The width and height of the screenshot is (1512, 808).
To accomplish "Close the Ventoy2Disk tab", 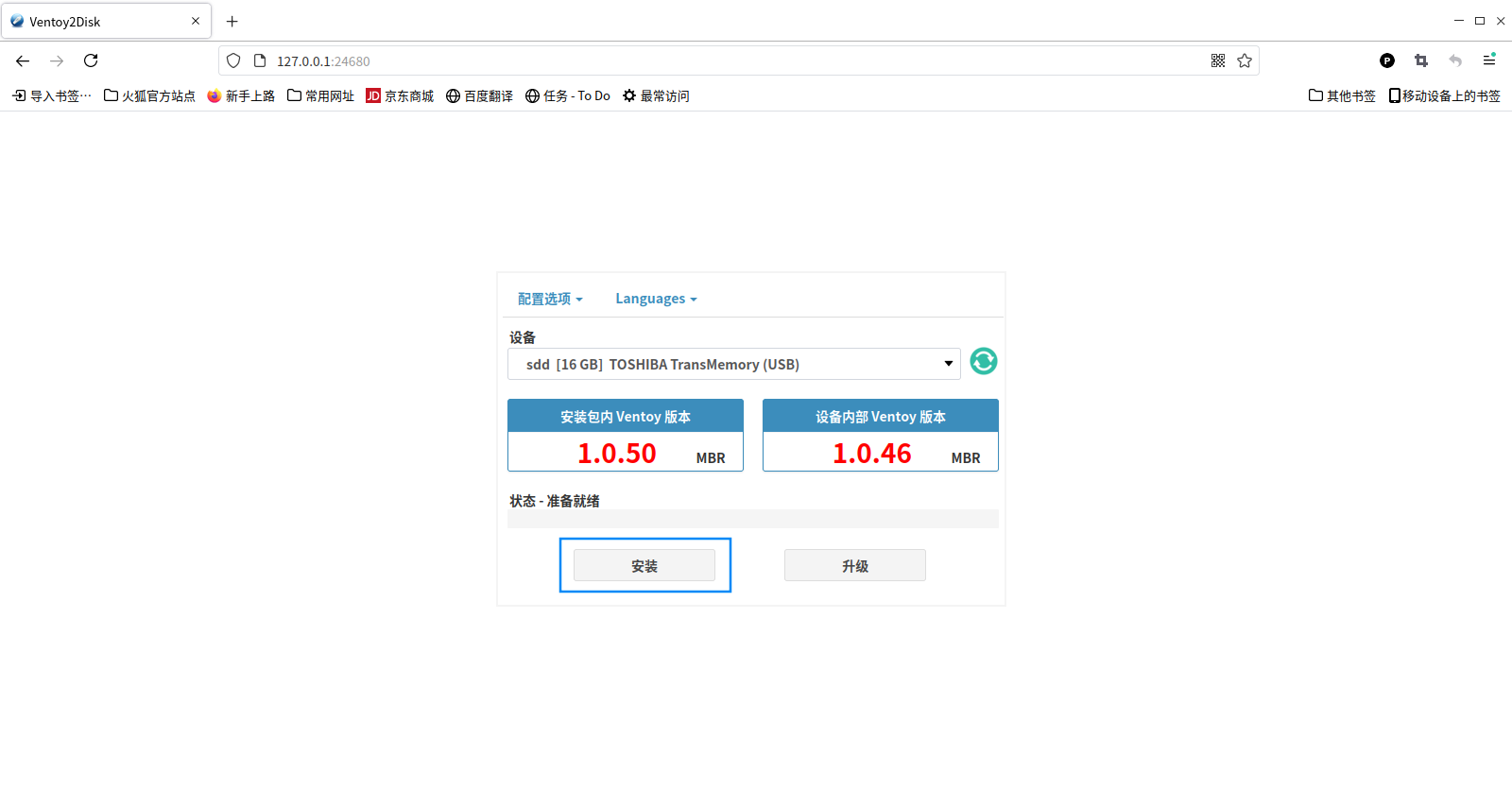I will click(x=196, y=21).
